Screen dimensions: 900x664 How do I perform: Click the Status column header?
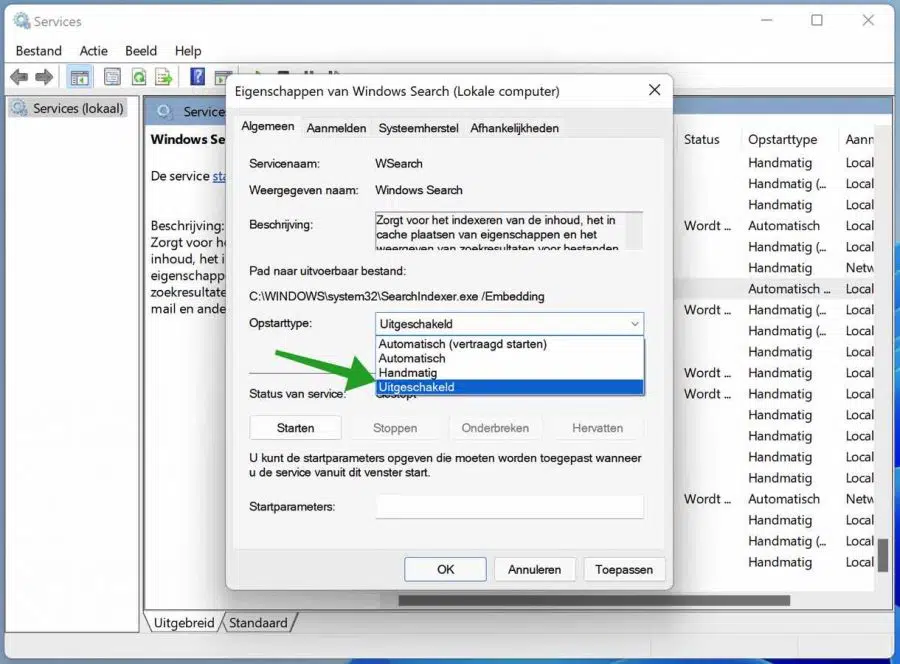[x=701, y=139]
